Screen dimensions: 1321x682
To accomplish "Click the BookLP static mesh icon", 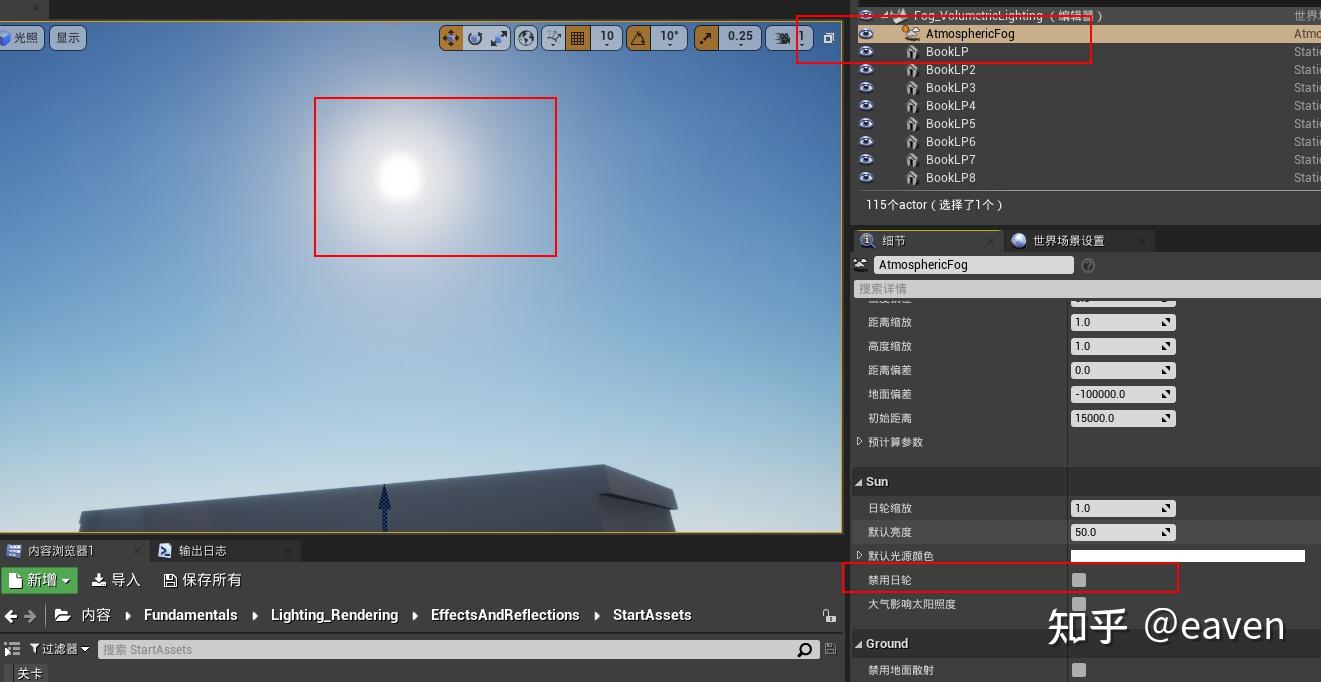I will pyautogui.click(x=911, y=51).
